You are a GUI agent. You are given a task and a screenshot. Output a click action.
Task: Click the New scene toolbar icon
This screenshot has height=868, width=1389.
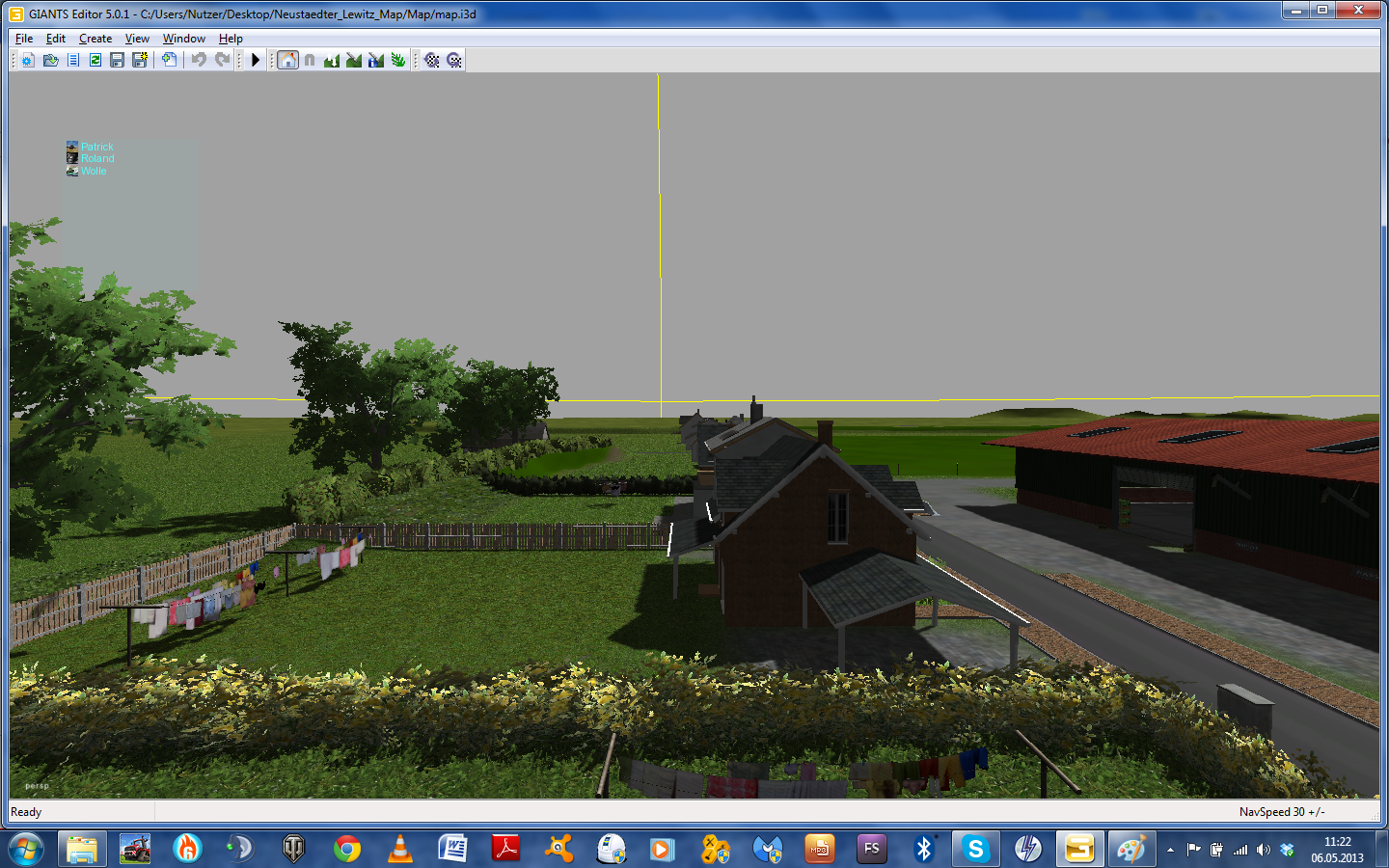coord(27,60)
